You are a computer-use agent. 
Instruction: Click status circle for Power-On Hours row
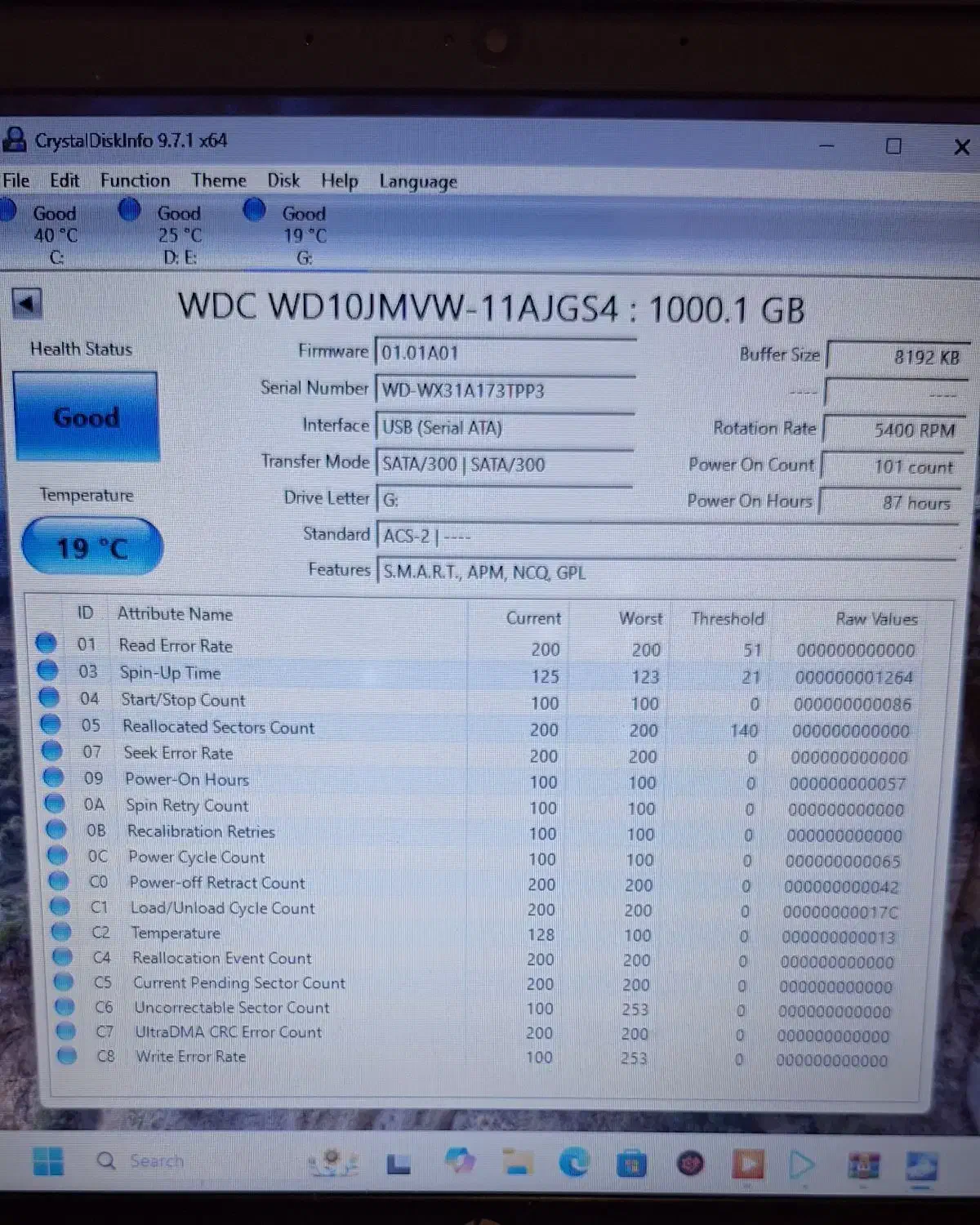click(53, 777)
